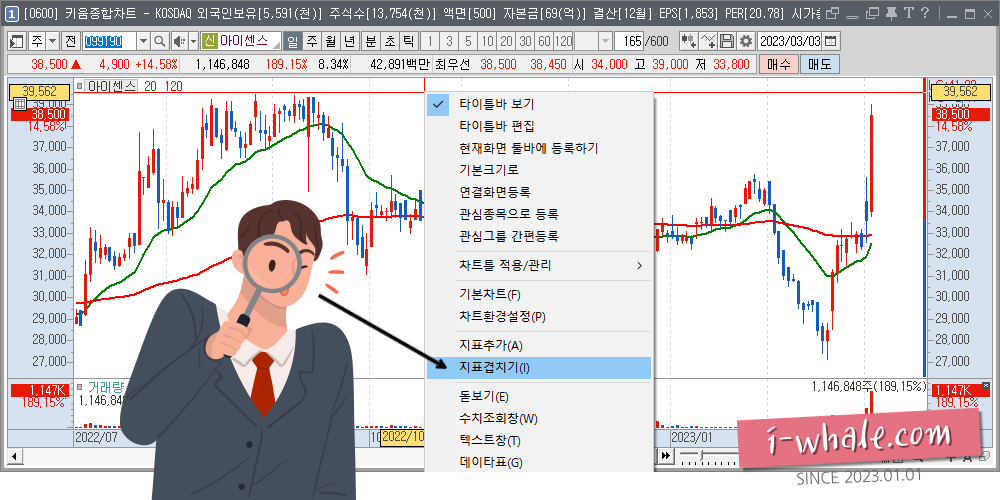This screenshot has height=500, width=1000.
Task: Choose 텍스트창(T) menu item
Action: 539,441
